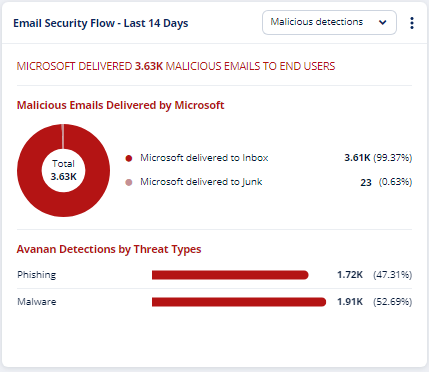
Task: Click the Malware threat type label
Action: tap(37, 302)
